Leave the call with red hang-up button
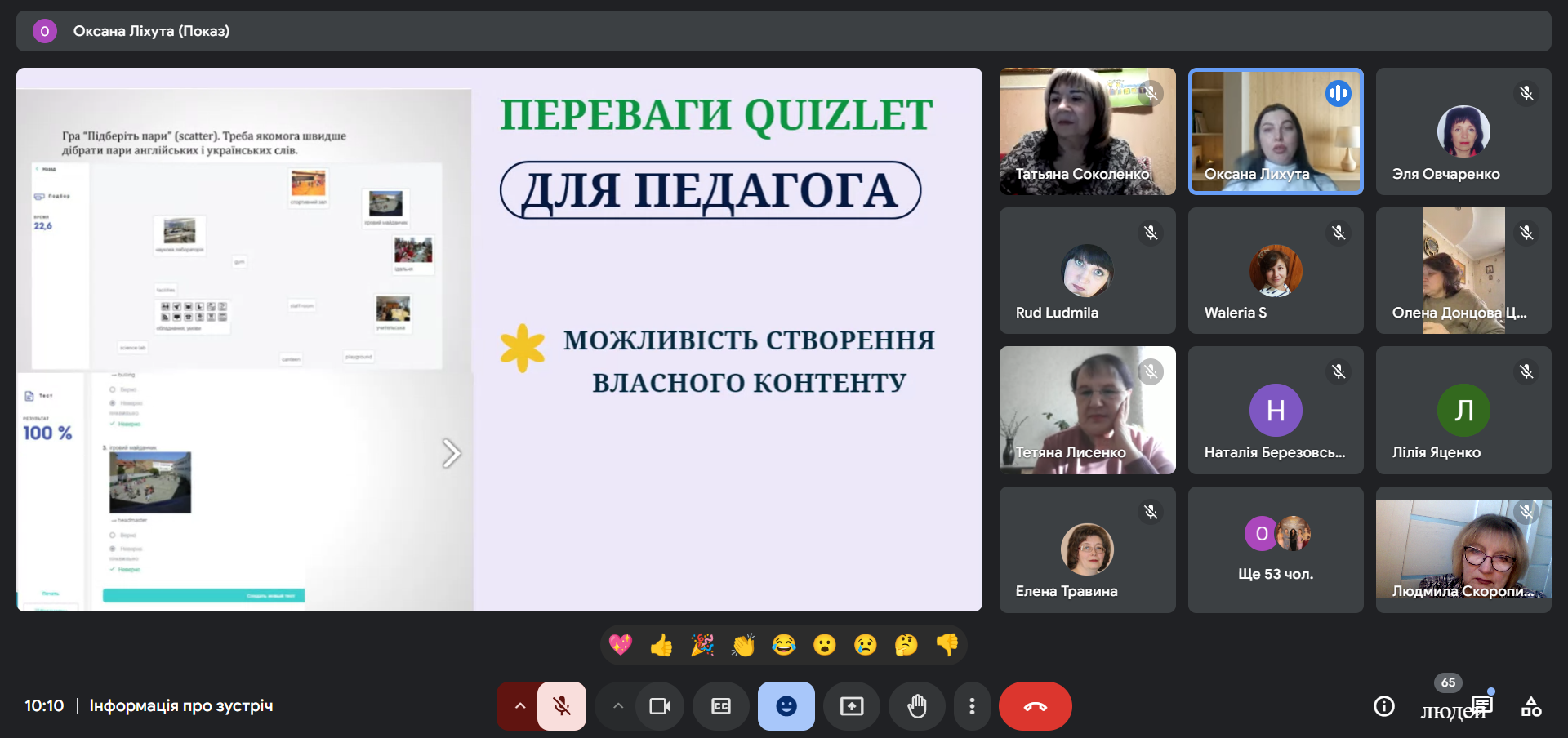This screenshot has width=1568, height=738. [x=1036, y=706]
